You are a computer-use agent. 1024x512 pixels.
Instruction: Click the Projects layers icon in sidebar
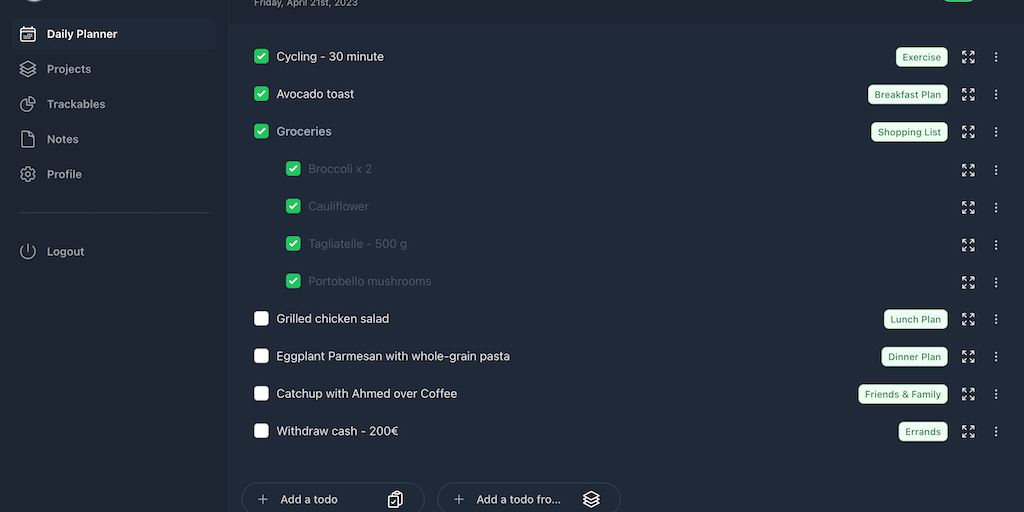point(28,69)
